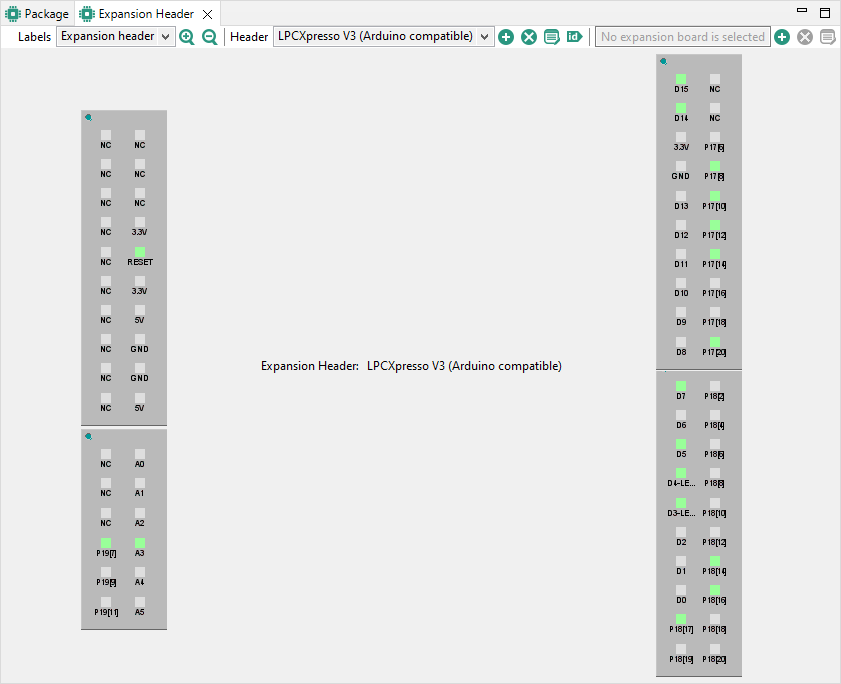Screen dimensions: 841x684
Task: Select the D13 pin on the right connector
Action: [x=681, y=196]
